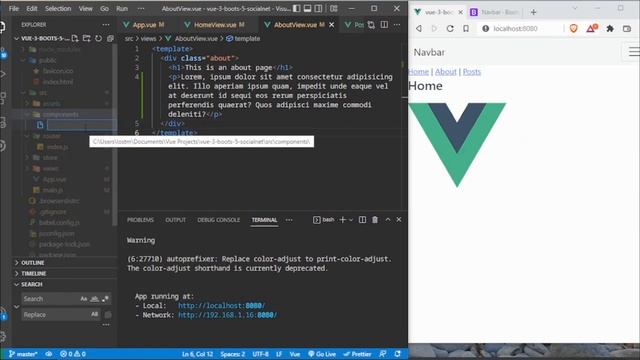Change Vue language mode in status bar
This screenshot has height=360, width=640.
point(295,354)
